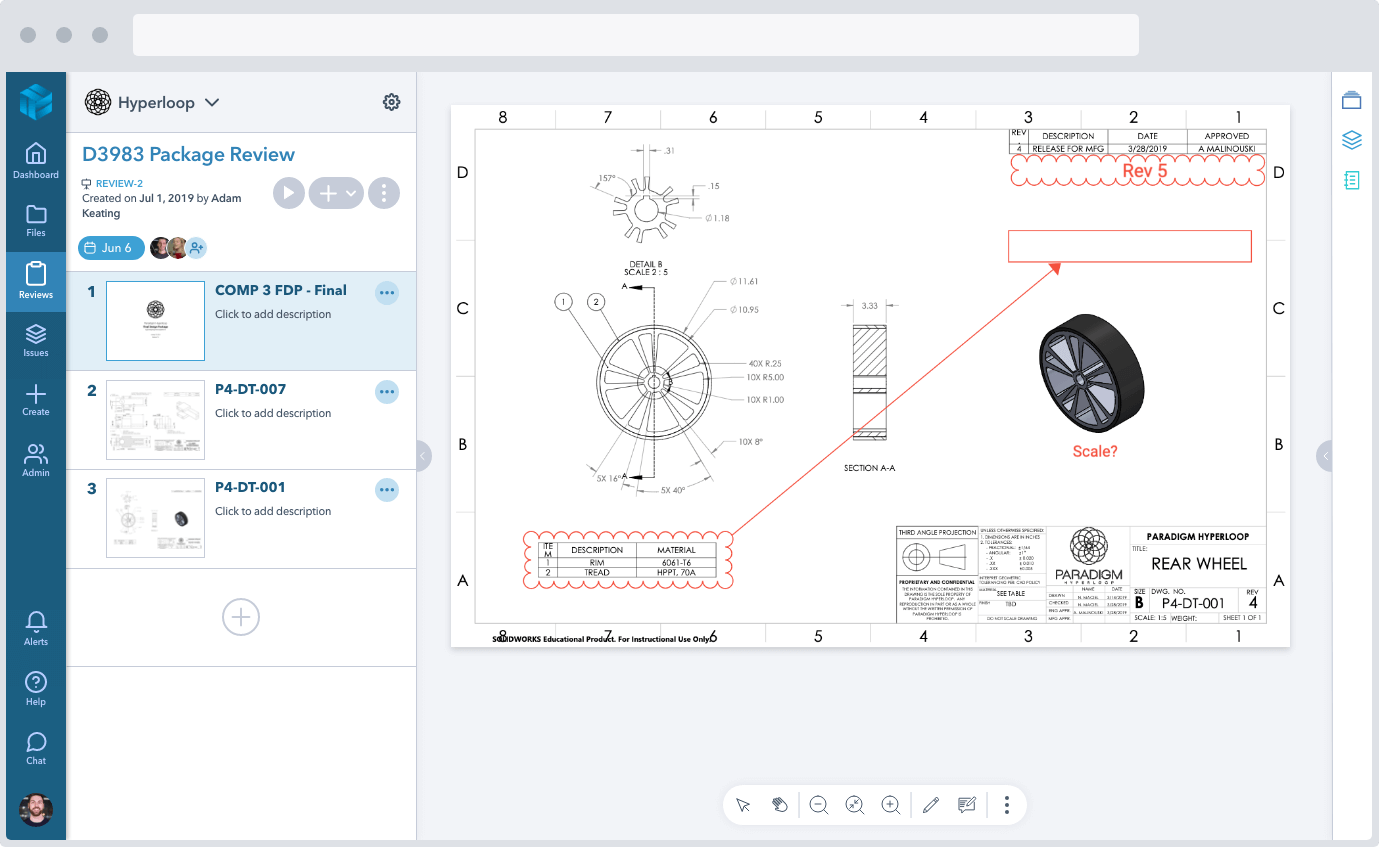Open the Admin section
The height and width of the screenshot is (847, 1379).
click(x=36, y=460)
